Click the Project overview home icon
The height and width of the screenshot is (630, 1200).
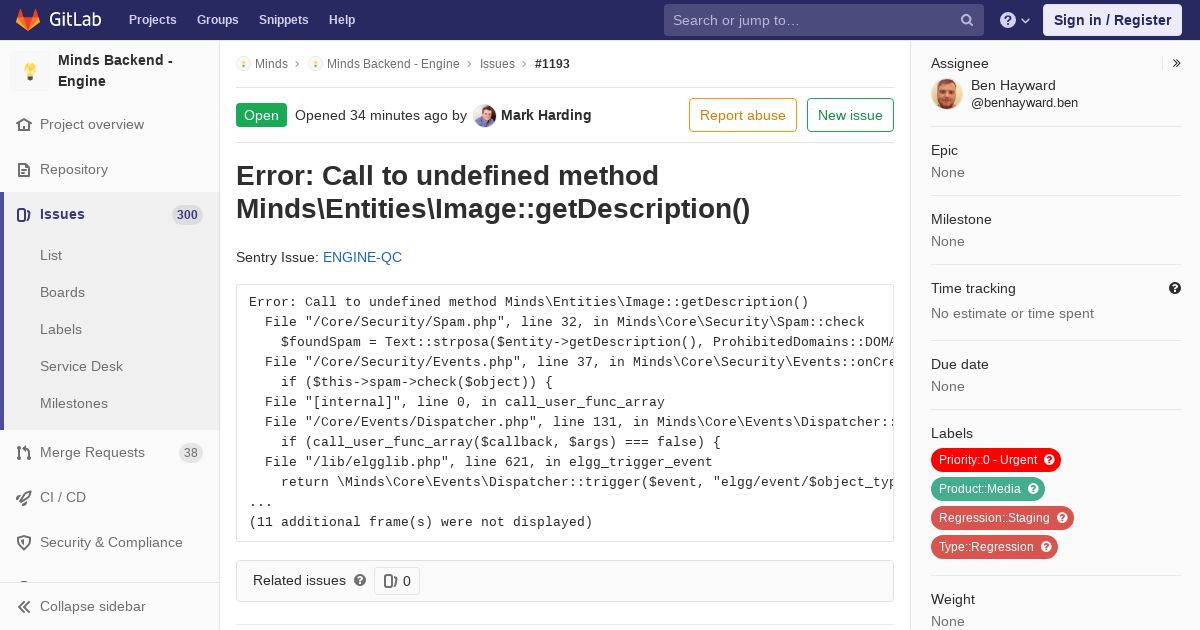[24, 125]
